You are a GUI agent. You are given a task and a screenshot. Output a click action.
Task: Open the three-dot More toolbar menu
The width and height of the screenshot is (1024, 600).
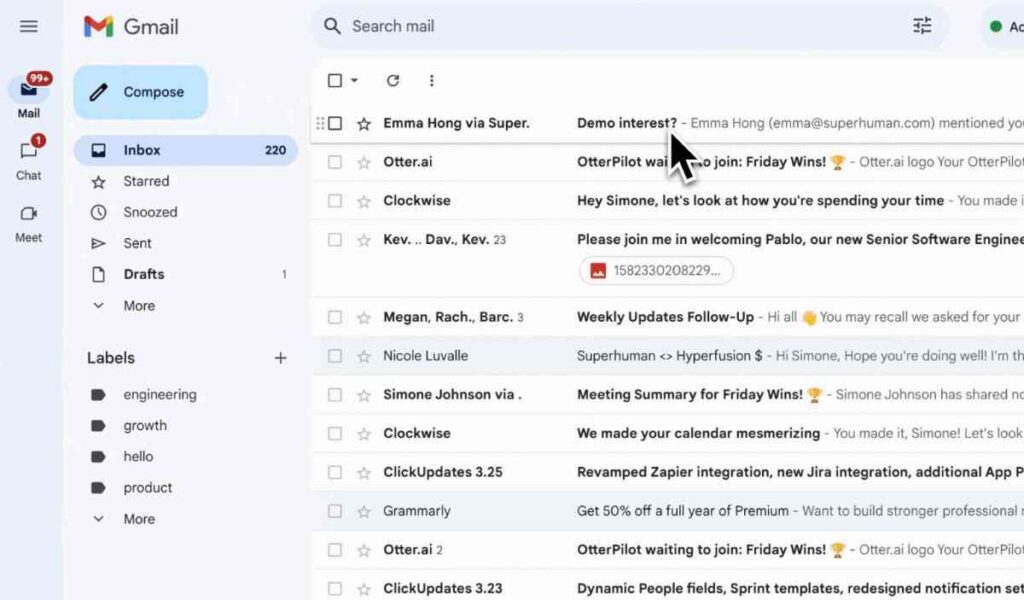tap(431, 80)
